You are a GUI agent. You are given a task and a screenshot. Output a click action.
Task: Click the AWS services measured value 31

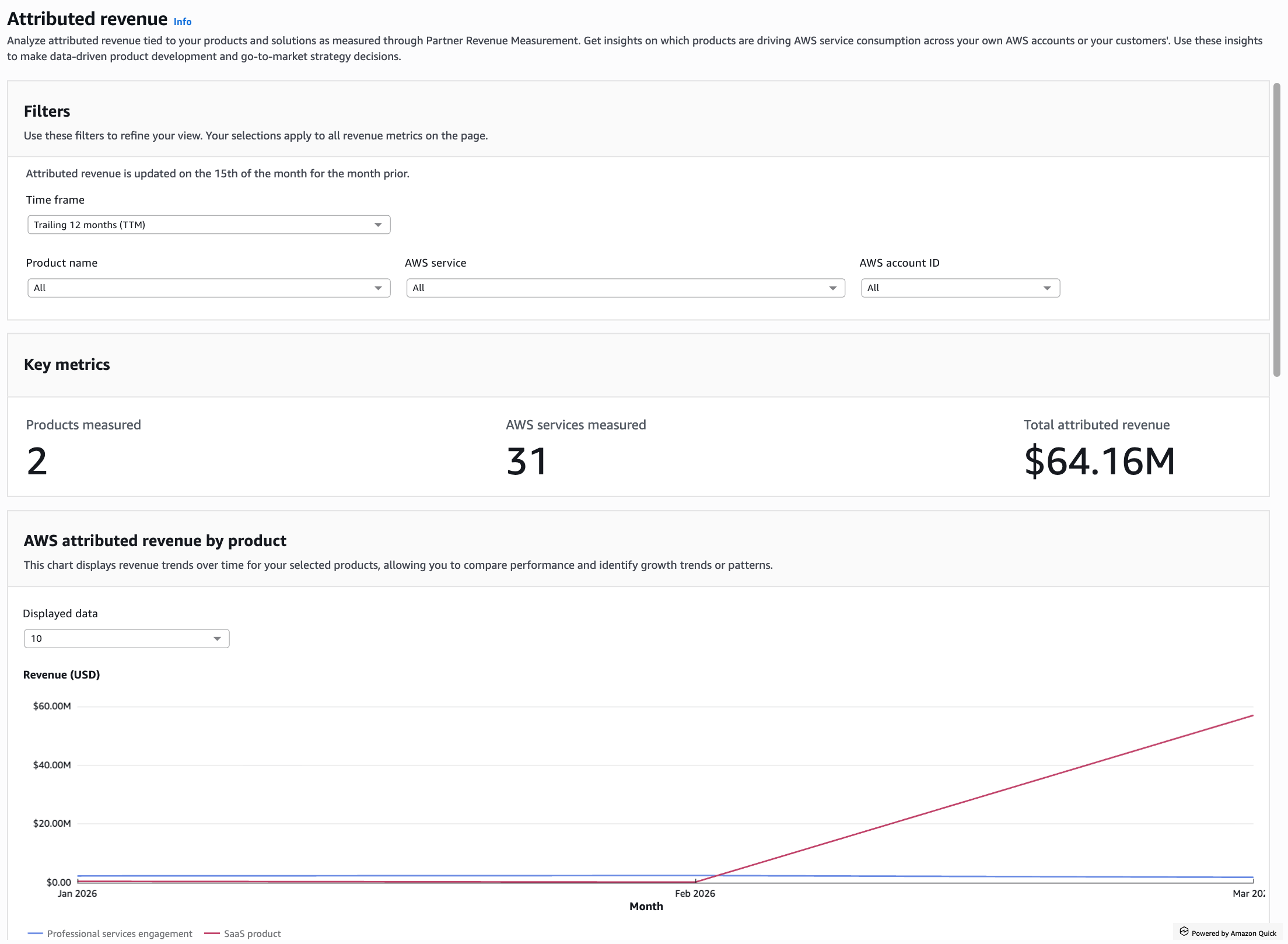coord(526,461)
